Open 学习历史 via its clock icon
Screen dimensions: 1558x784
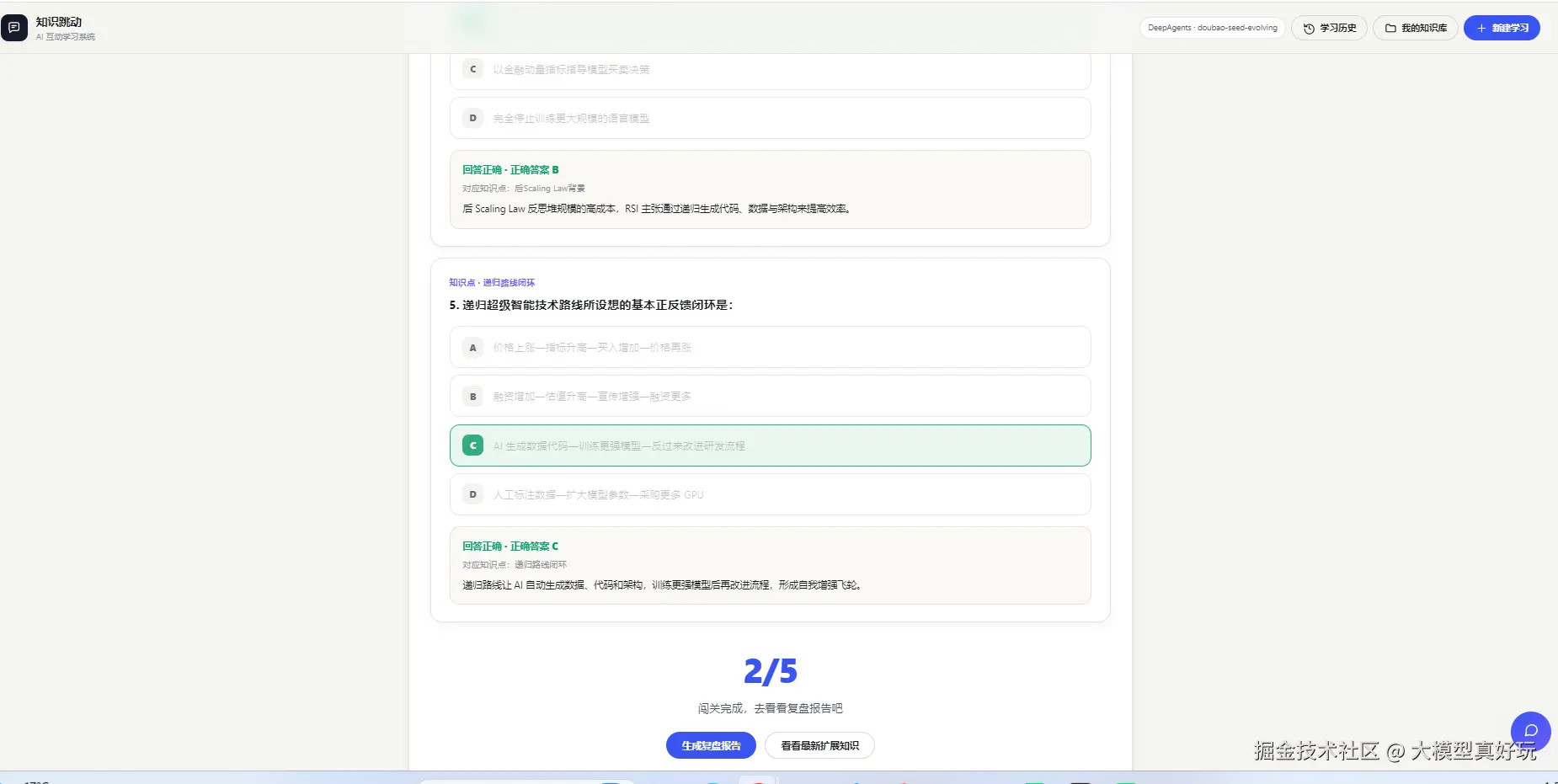pyautogui.click(x=1309, y=29)
